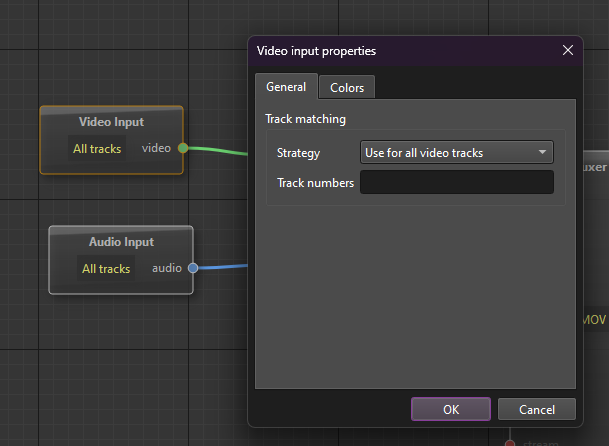Screen dimensions: 609x446
Task: Click the red stream port below the dialog
Action: (x=509, y=443)
